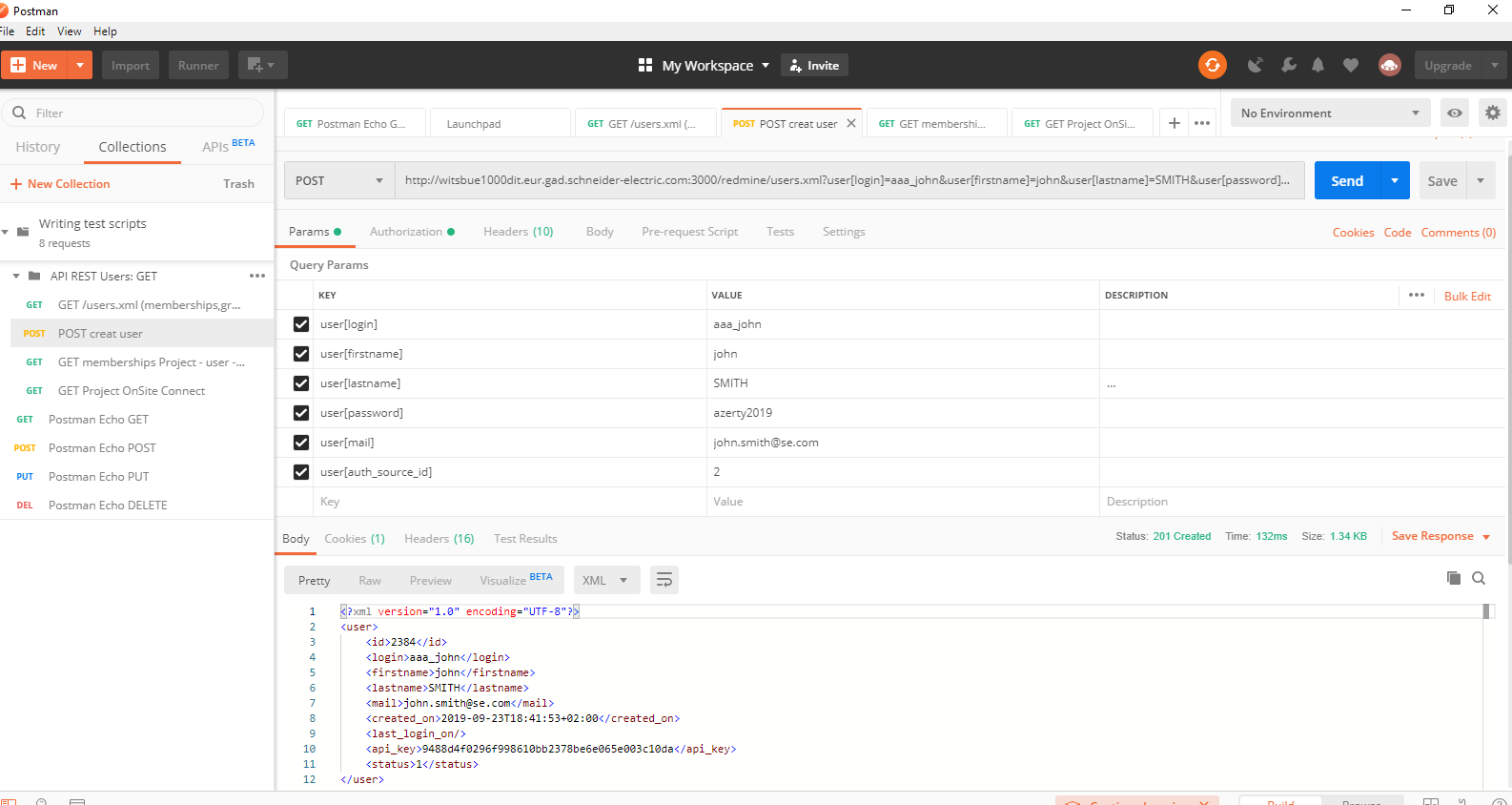The image size is (1512, 805).
Task: Switch to the Raw response view
Action: pos(370,580)
